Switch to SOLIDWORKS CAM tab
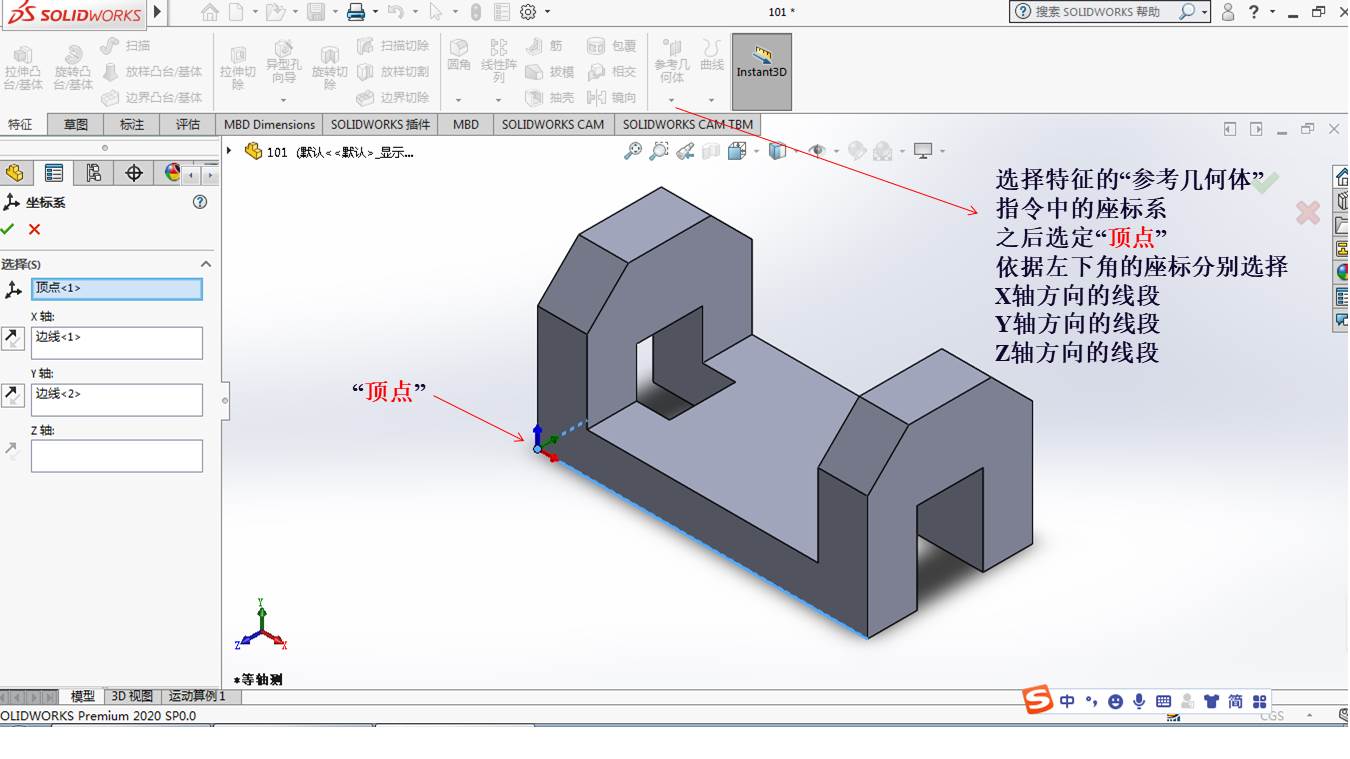The image size is (1350, 759). pyautogui.click(x=553, y=124)
